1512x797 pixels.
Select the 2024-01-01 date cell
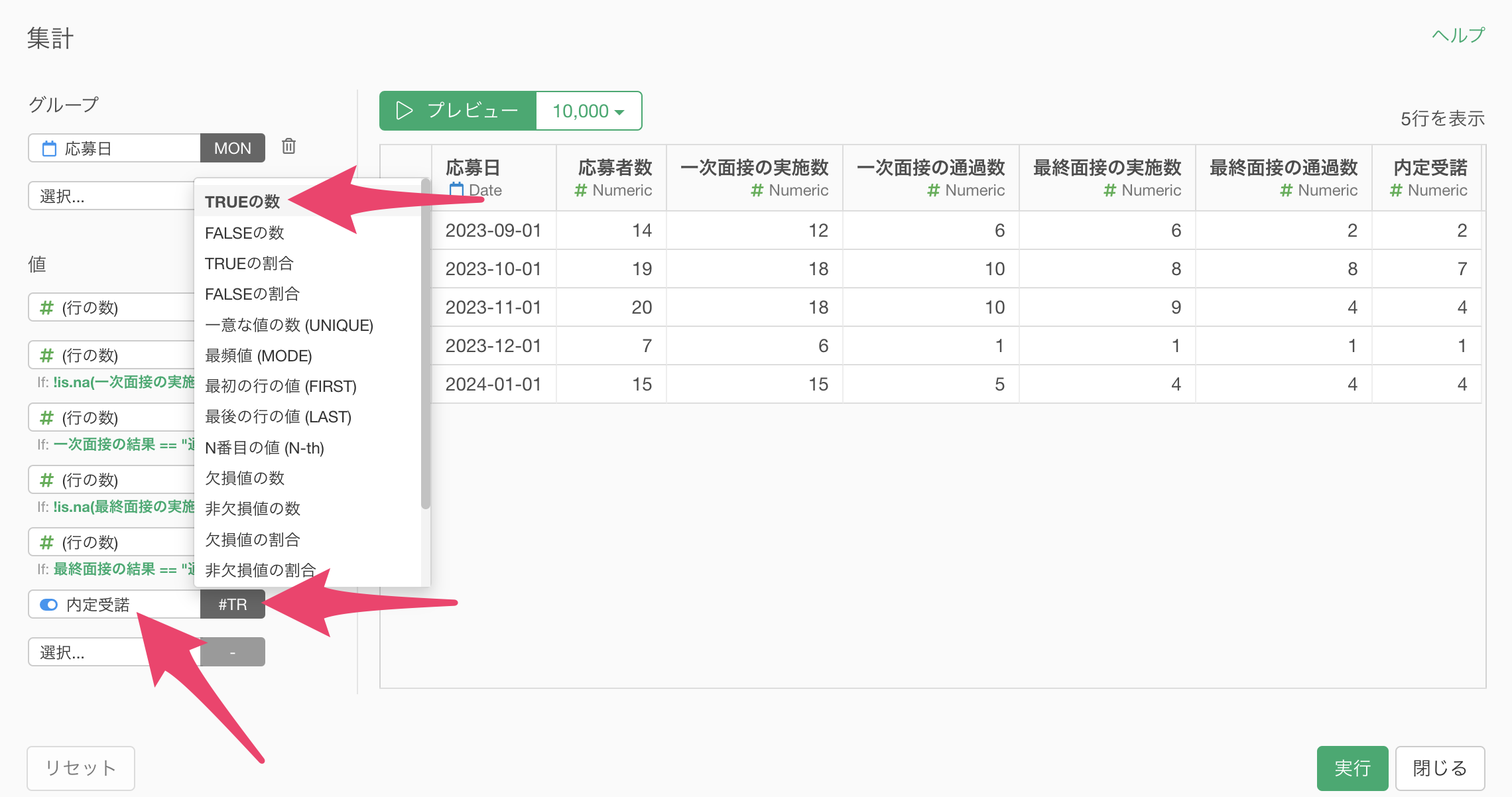pos(493,385)
